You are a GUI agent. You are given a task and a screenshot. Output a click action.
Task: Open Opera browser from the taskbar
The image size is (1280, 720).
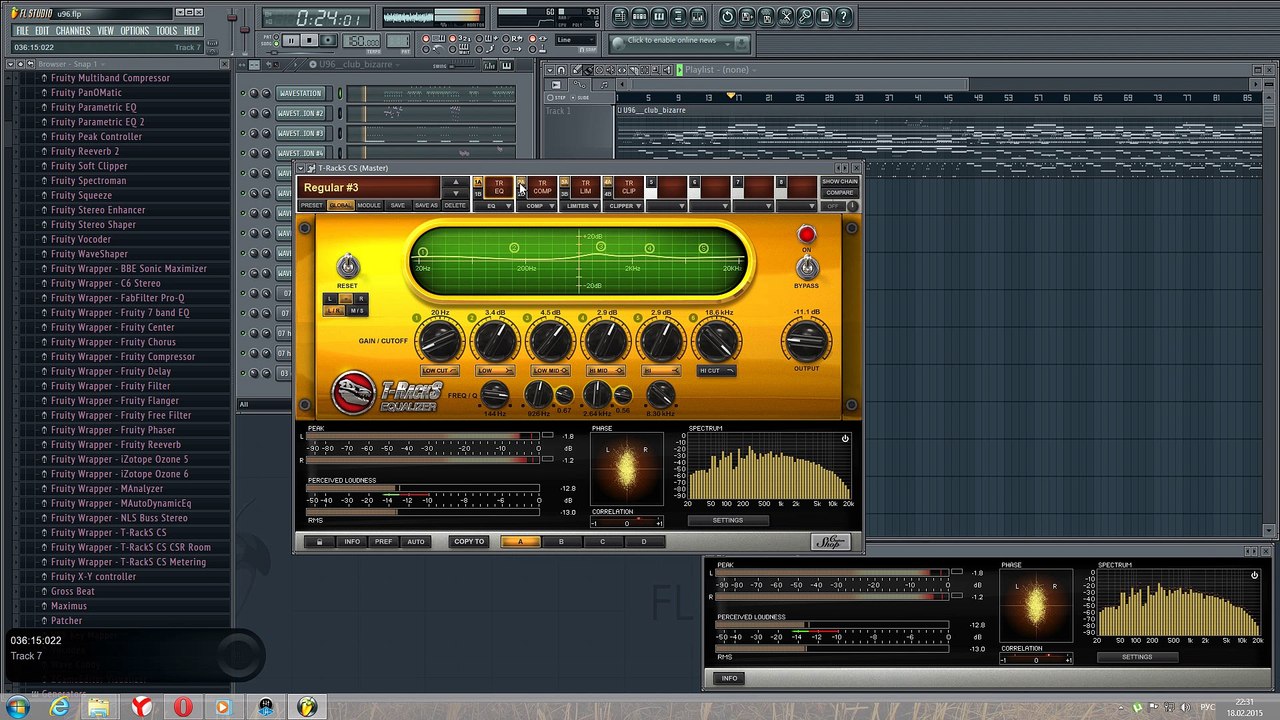[x=183, y=707]
